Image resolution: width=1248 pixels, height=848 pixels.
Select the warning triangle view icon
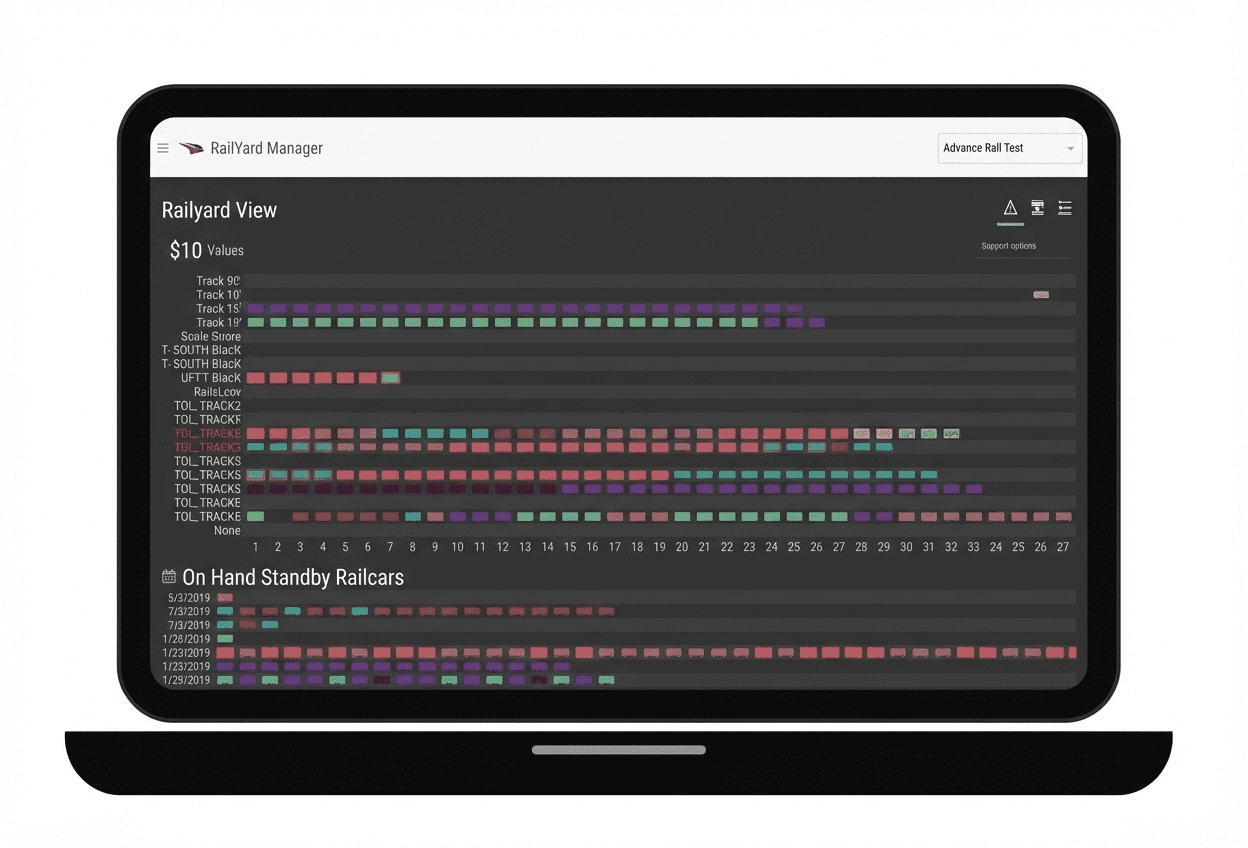(1010, 208)
